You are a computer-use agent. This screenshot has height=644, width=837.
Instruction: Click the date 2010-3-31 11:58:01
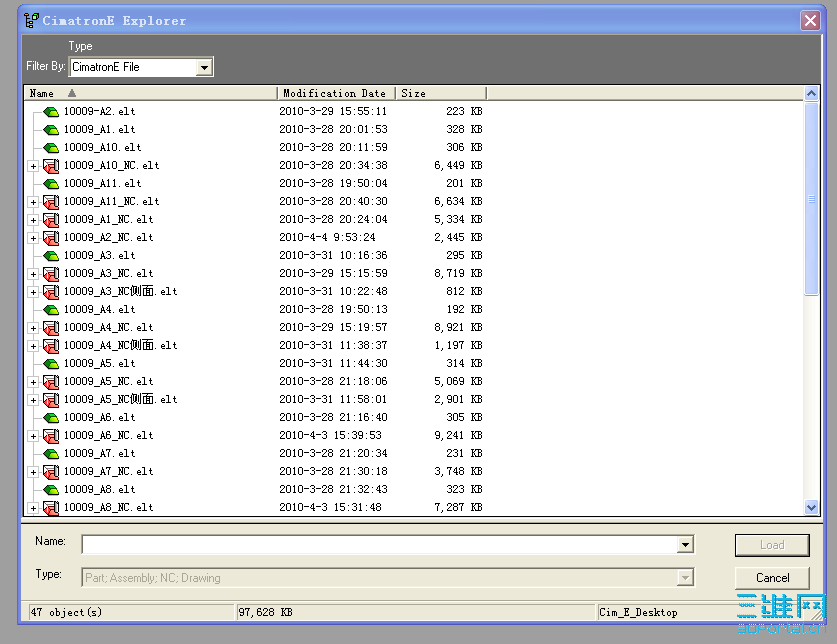pos(333,400)
